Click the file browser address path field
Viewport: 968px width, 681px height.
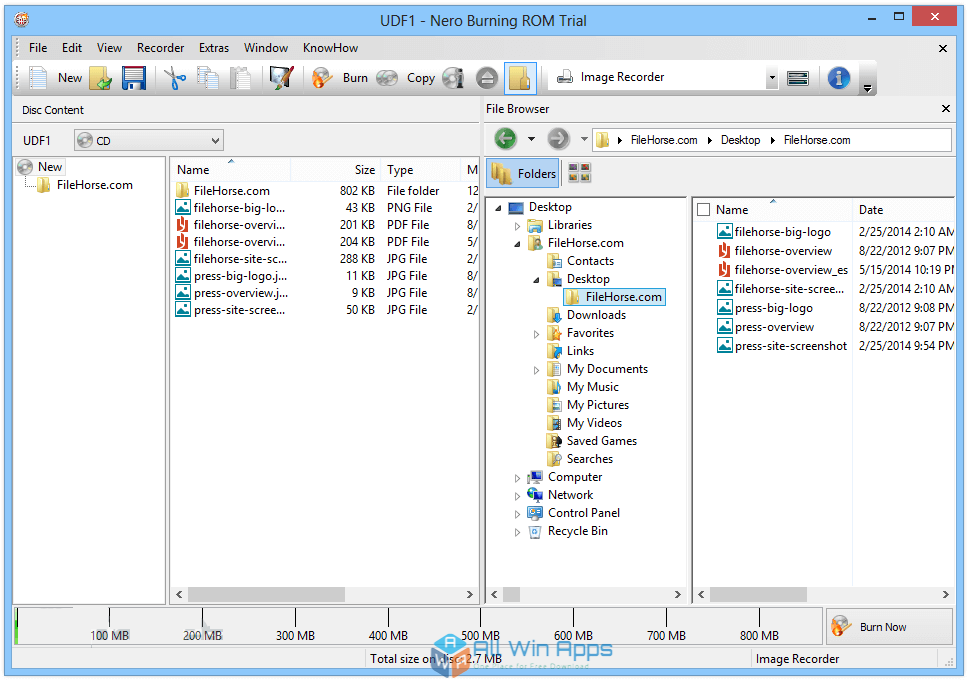click(772, 140)
